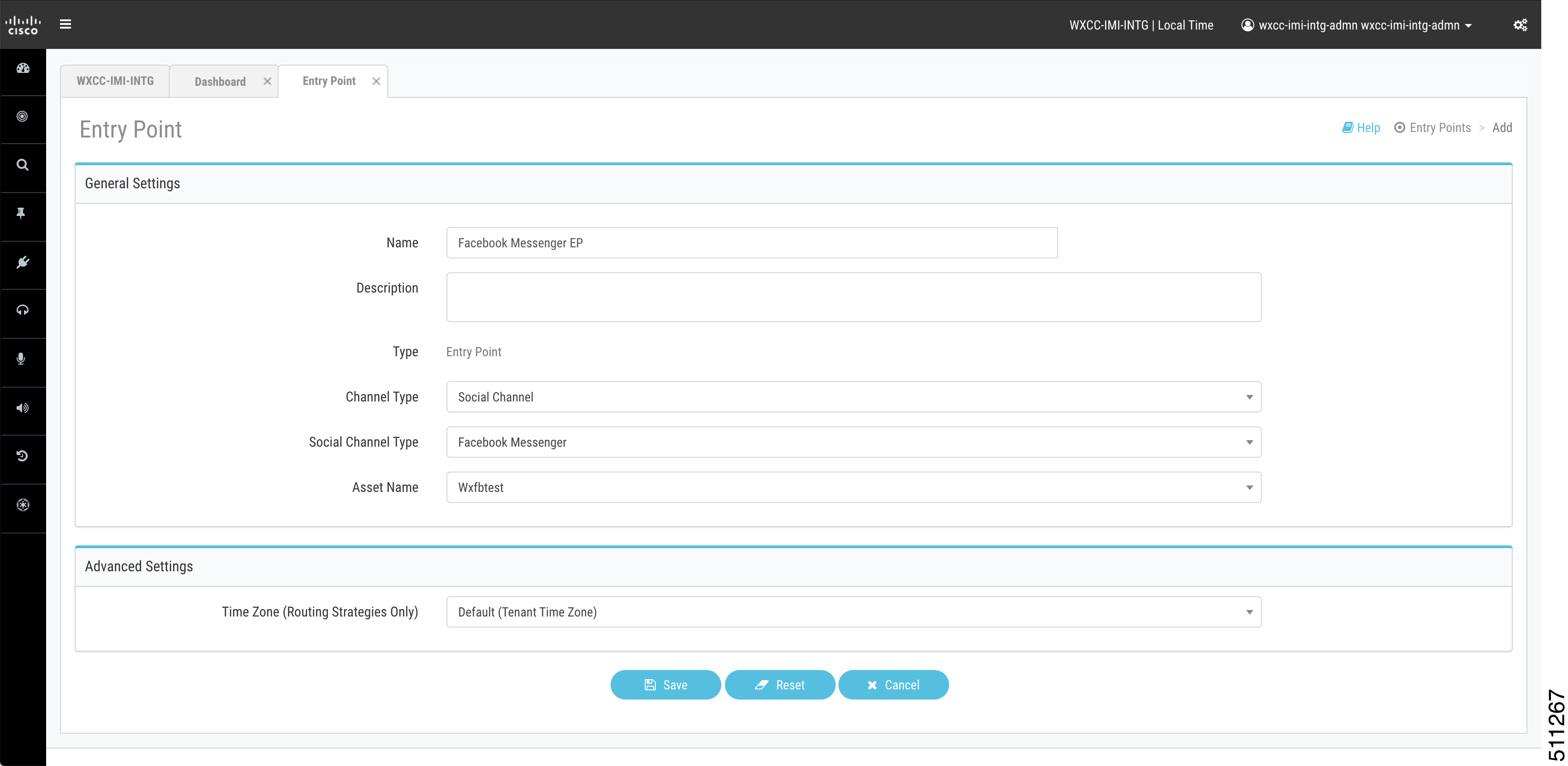Open the history clock sidebar icon

point(23,456)
